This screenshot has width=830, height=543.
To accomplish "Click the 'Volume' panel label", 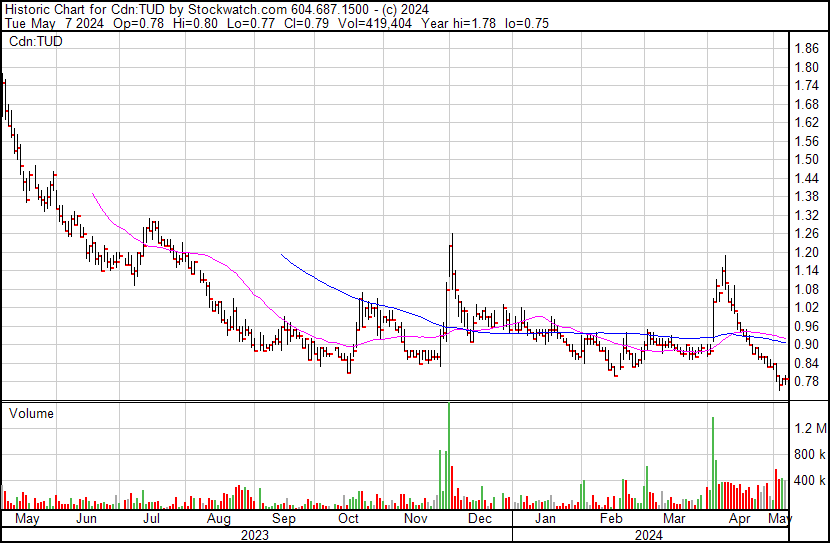I will tap(31, 413).
